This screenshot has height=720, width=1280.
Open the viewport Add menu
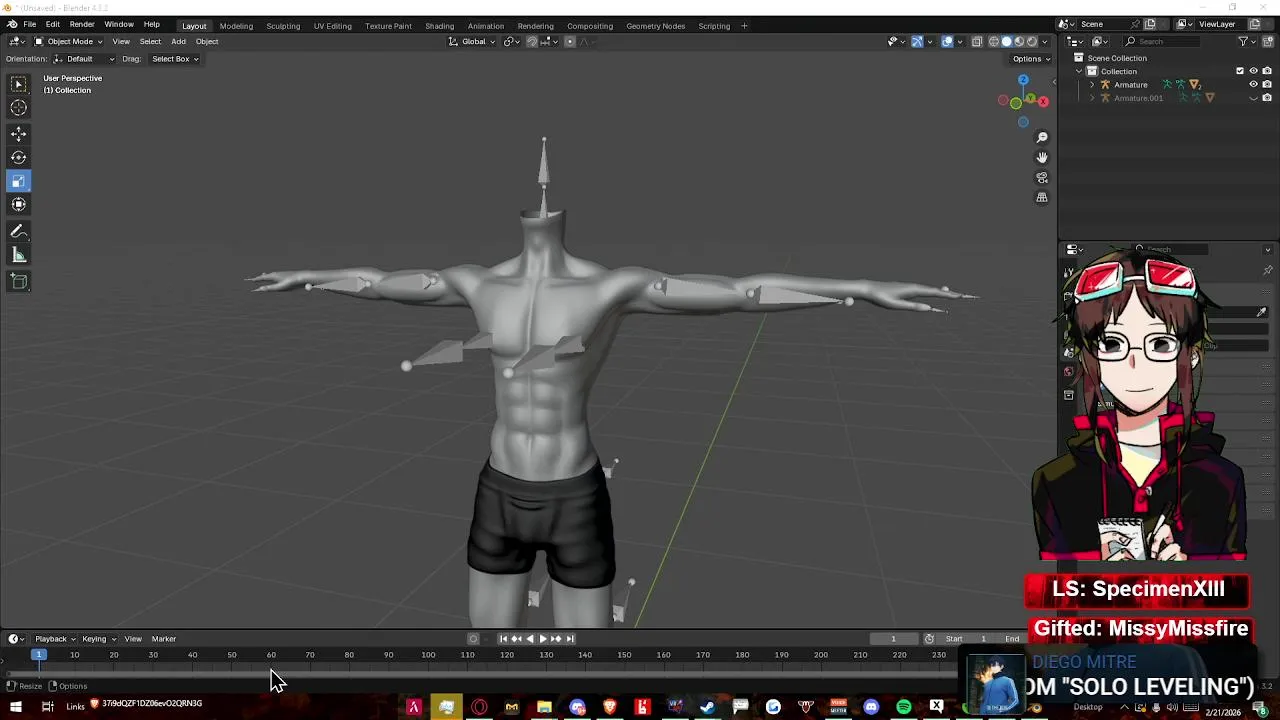[178, 41]
